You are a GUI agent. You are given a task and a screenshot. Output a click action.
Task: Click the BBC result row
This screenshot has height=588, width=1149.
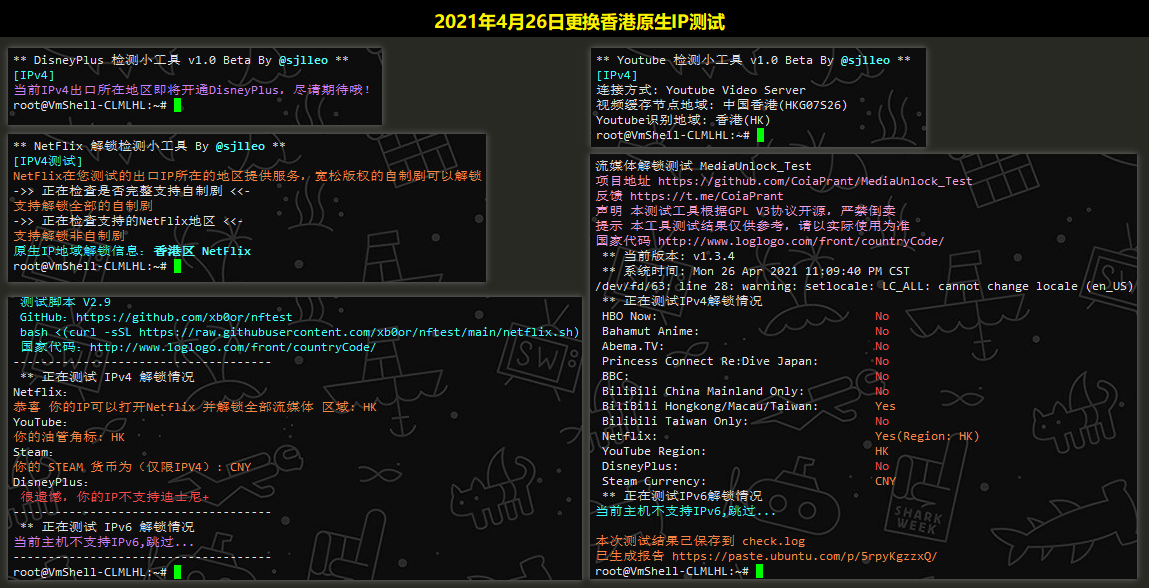[x=745, y=376]
